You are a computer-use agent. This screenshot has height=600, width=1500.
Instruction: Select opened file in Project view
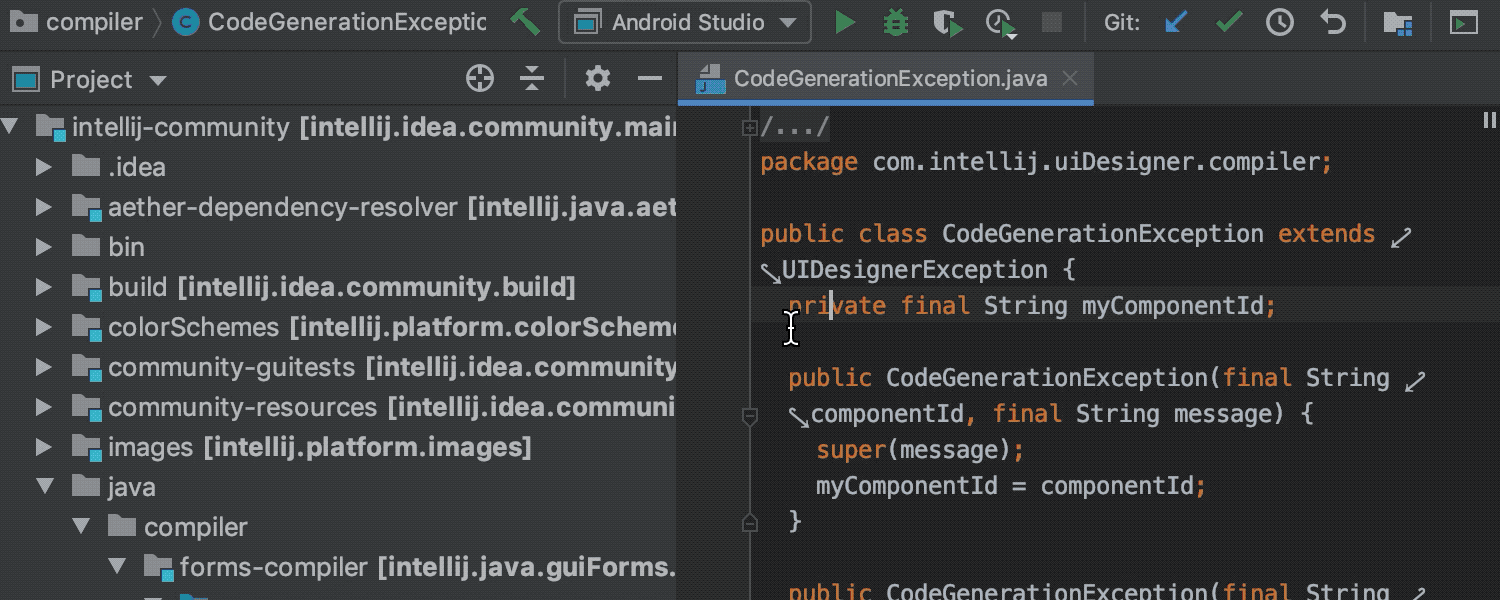480,78
